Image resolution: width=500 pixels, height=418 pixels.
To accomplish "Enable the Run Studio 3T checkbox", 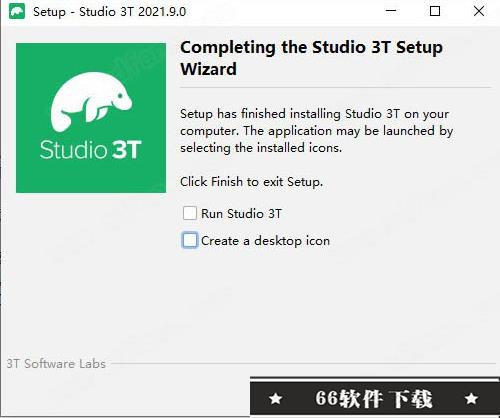I will (190, 213).
